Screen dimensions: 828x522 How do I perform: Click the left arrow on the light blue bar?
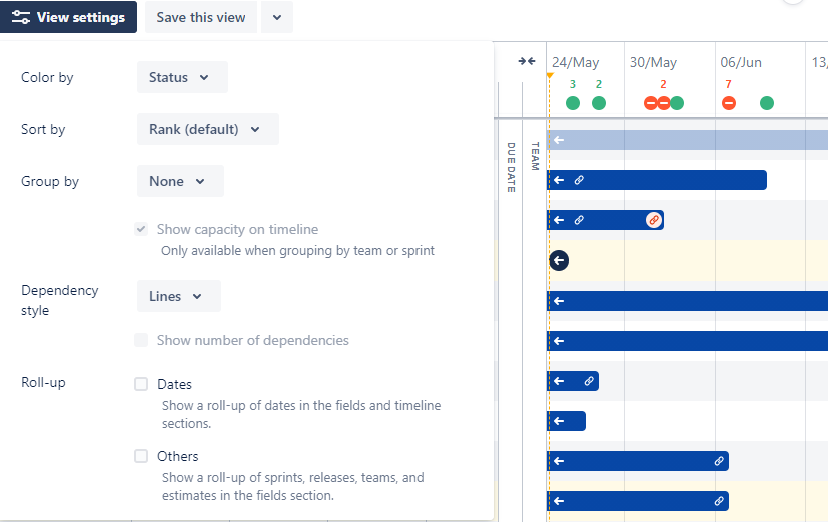pos(559,140)
